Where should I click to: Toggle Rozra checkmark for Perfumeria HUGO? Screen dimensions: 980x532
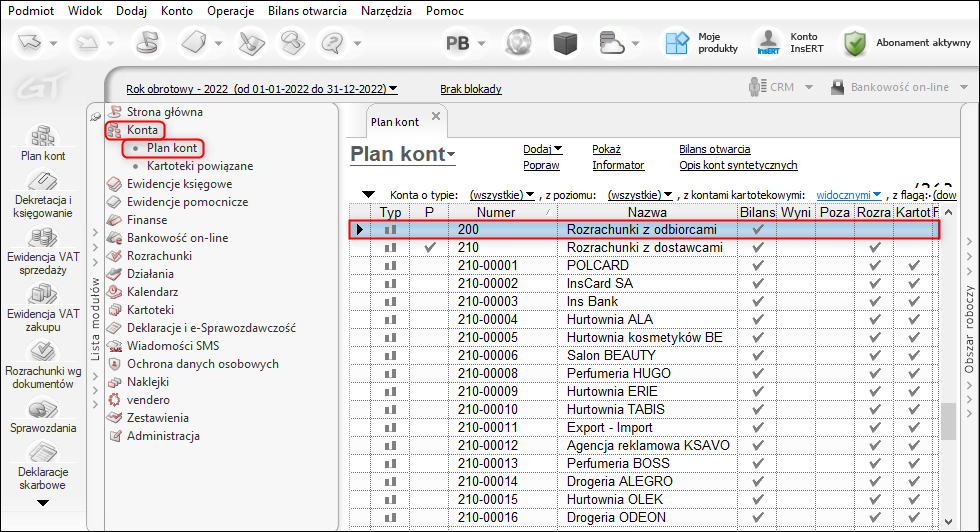point(875,373)
